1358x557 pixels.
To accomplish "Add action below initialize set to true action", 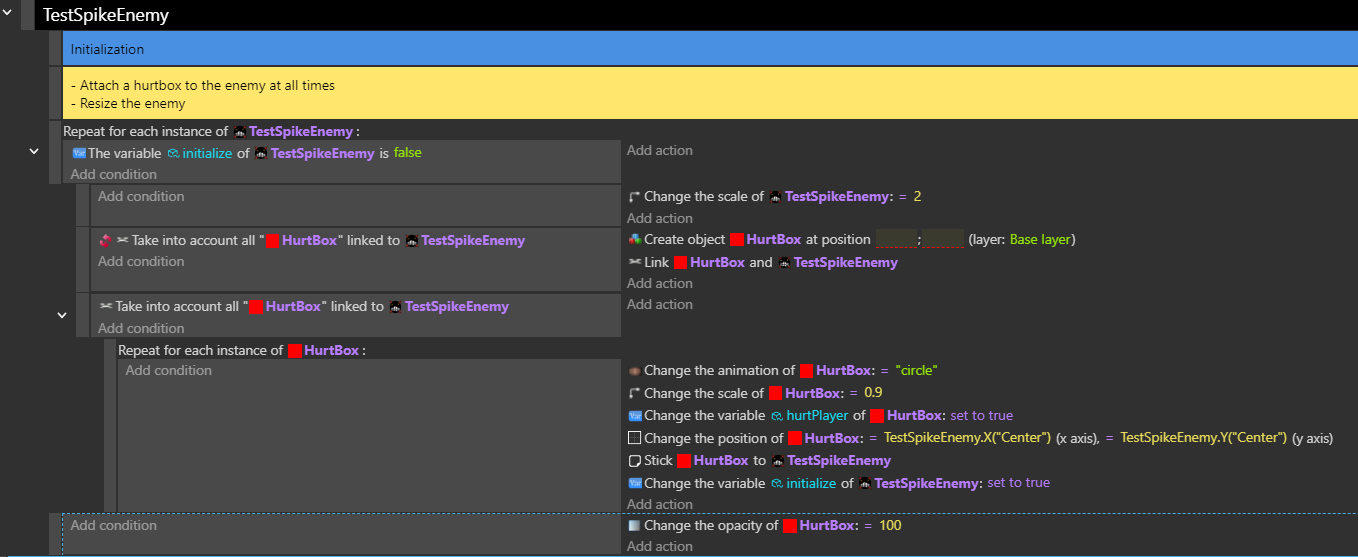I will click(x=660, y=504).
